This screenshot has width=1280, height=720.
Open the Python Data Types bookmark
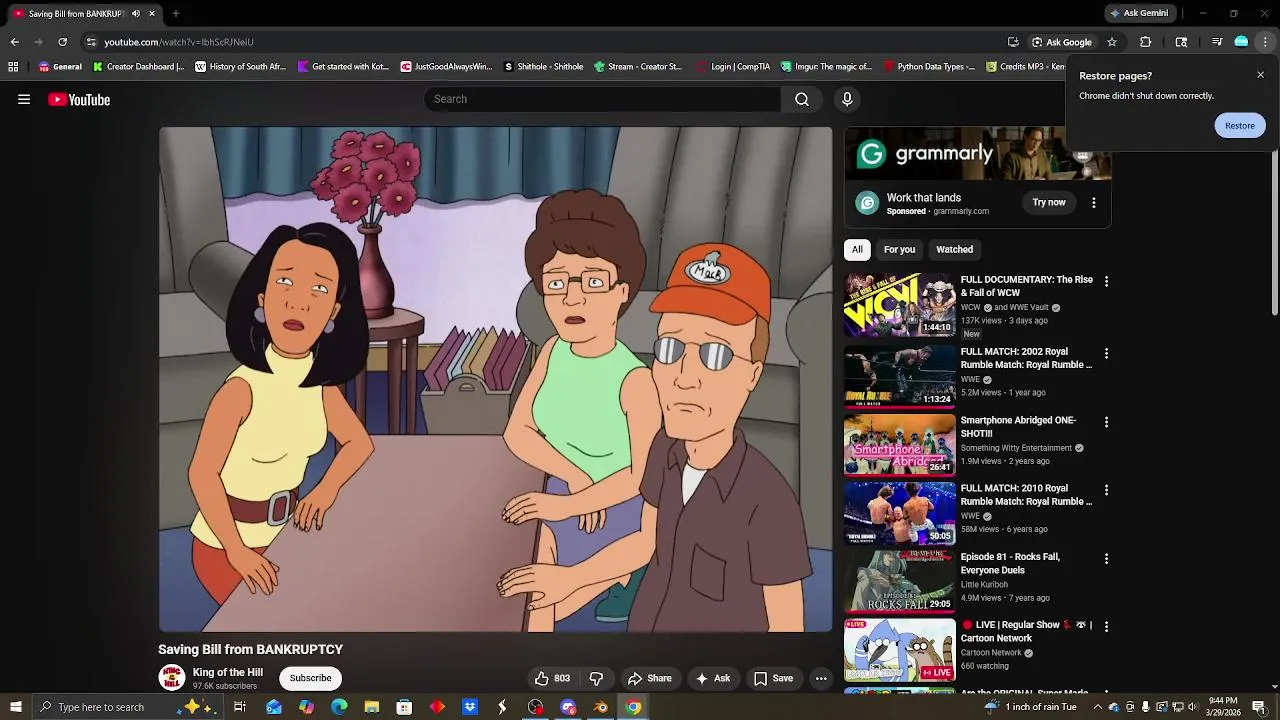[929, 67]
